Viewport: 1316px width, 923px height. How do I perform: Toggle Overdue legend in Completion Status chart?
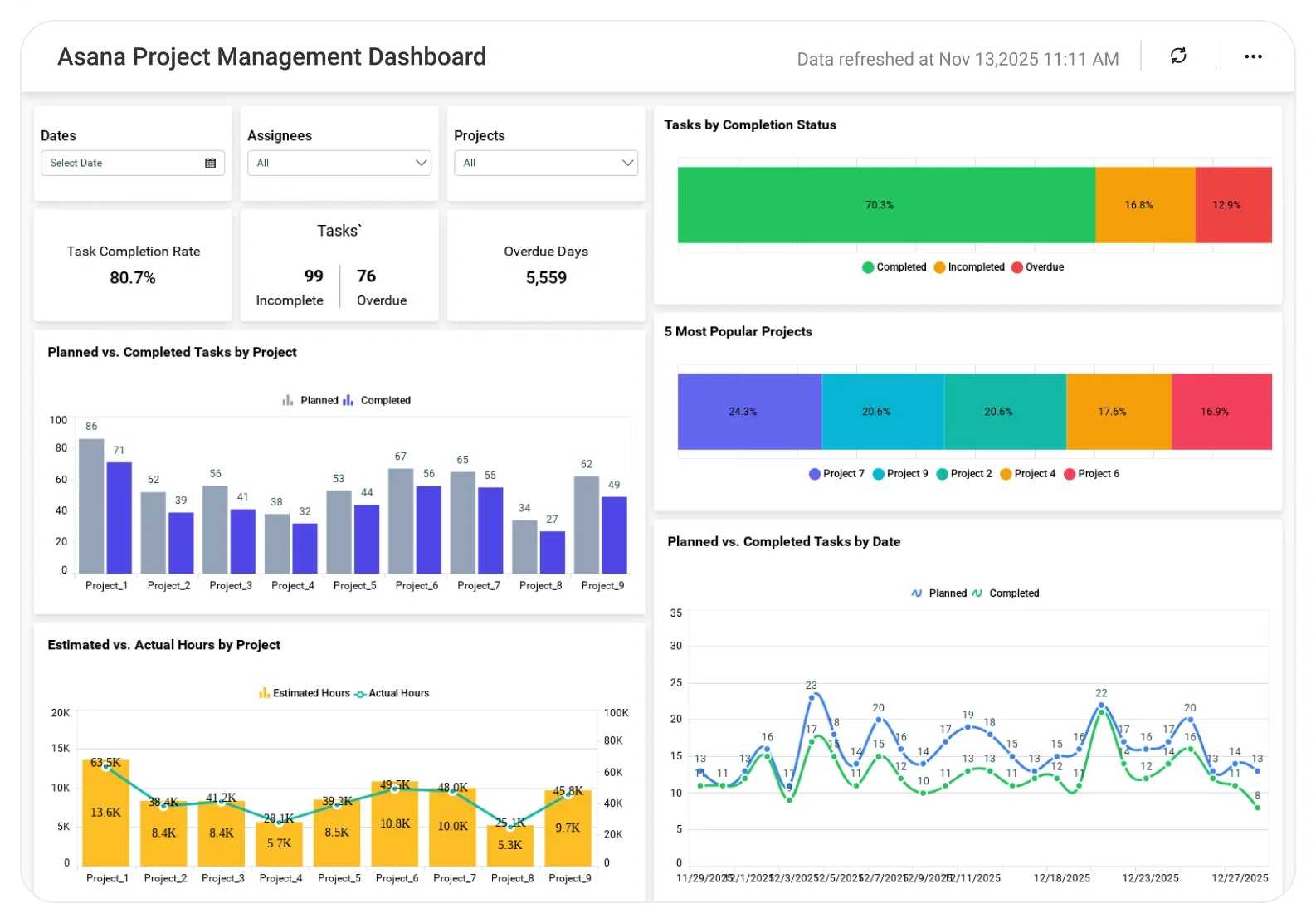[x=1037, y=267]
